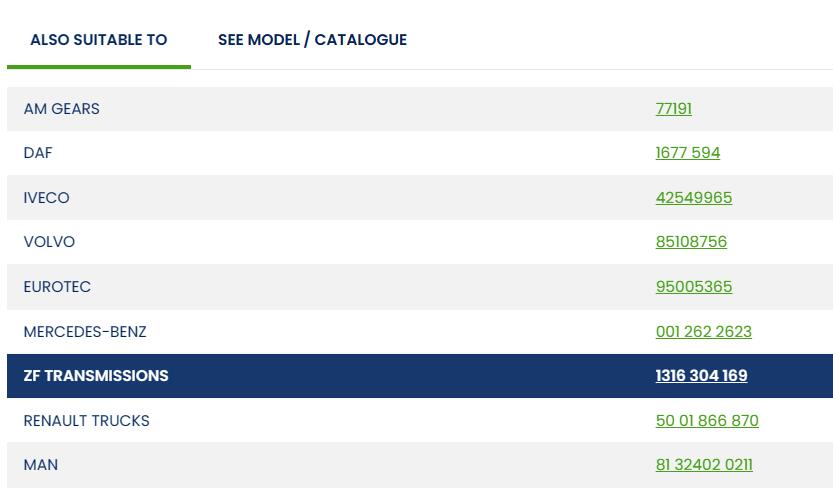This screenshot has height=500, width=833.
Task: Click the MERCEDES-BENZ brand name
Action: tap(84, 332)
